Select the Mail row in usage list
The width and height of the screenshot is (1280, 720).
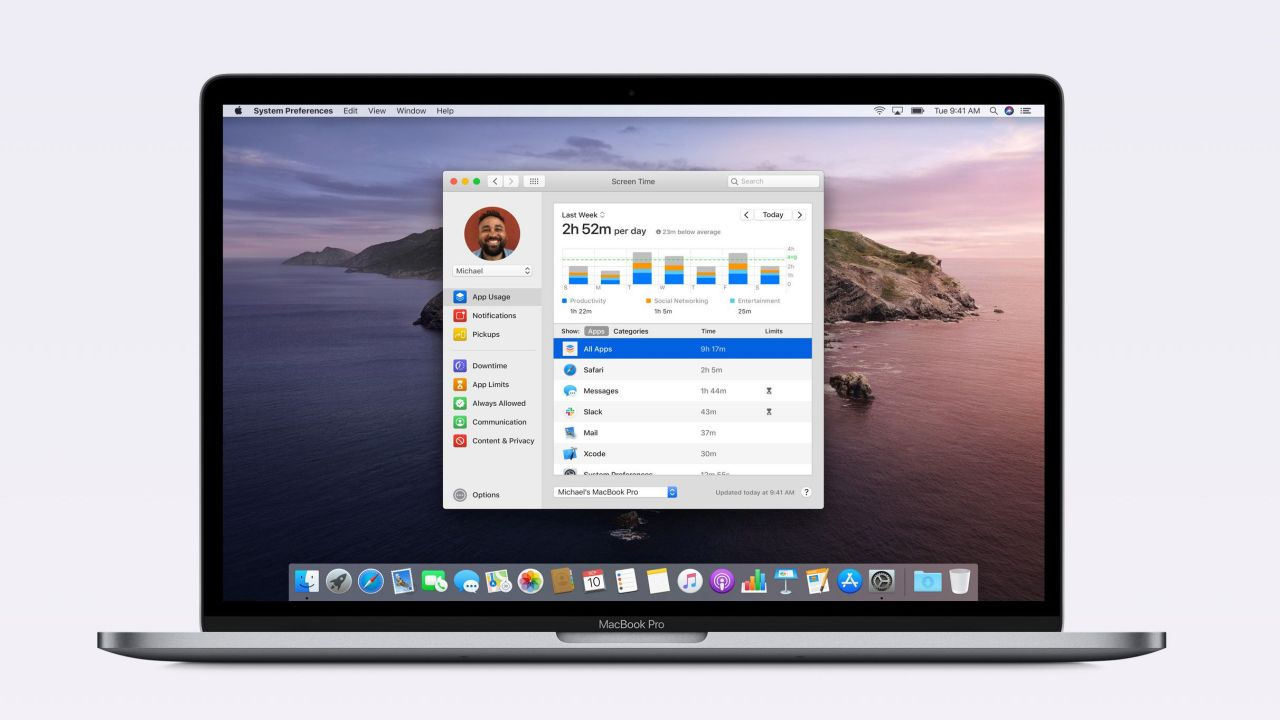tap(683, 433)
